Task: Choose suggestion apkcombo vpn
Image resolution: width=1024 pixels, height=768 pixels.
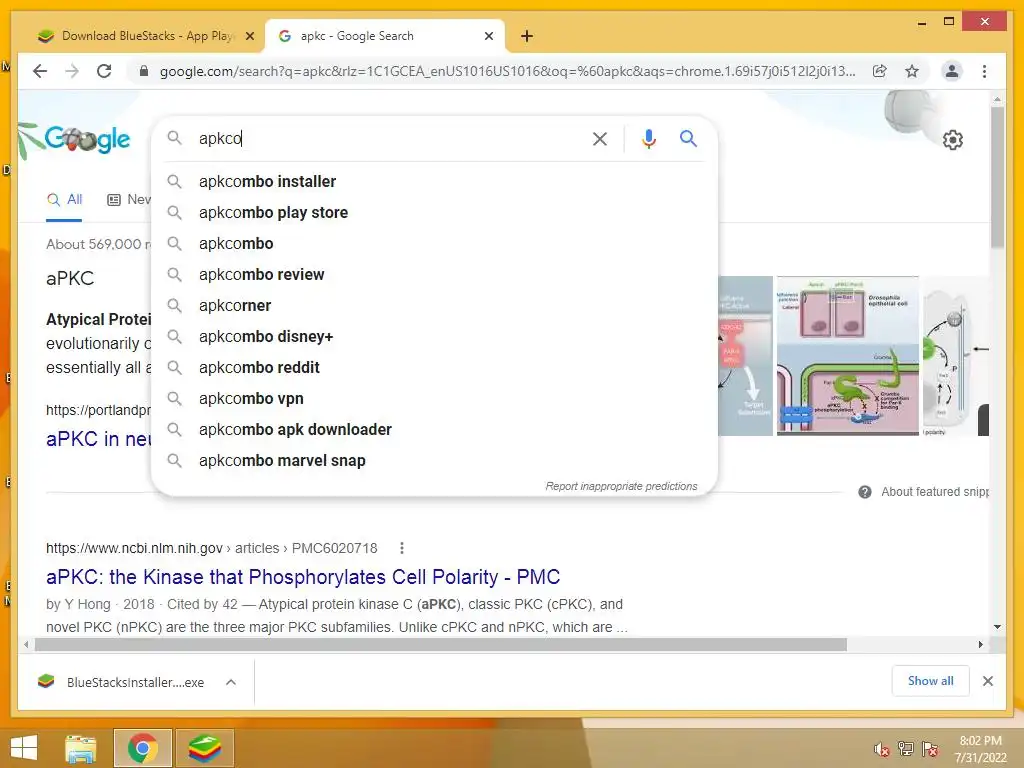Action: pyautogui.click(x=434, y=398)
